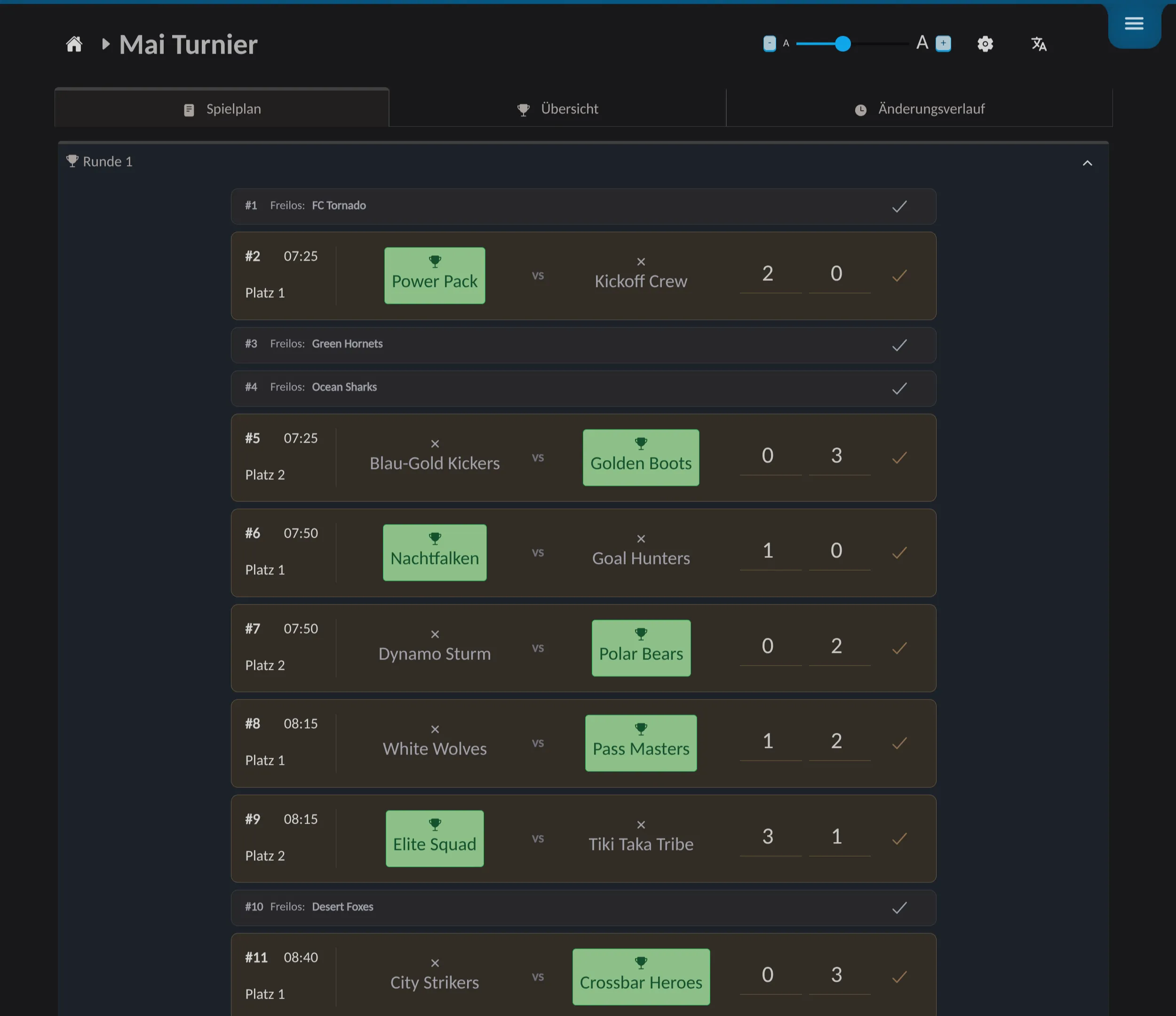Toggle checkmark for match #6 Nachtfalken

(899, 553)
